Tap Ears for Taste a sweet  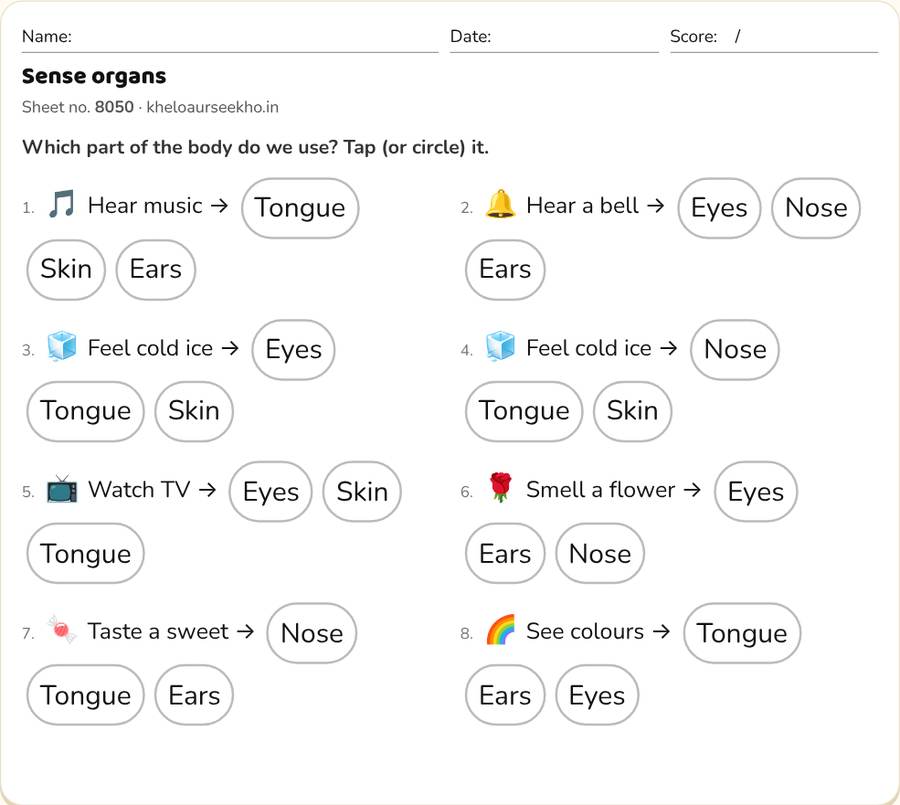click(194, 695)
